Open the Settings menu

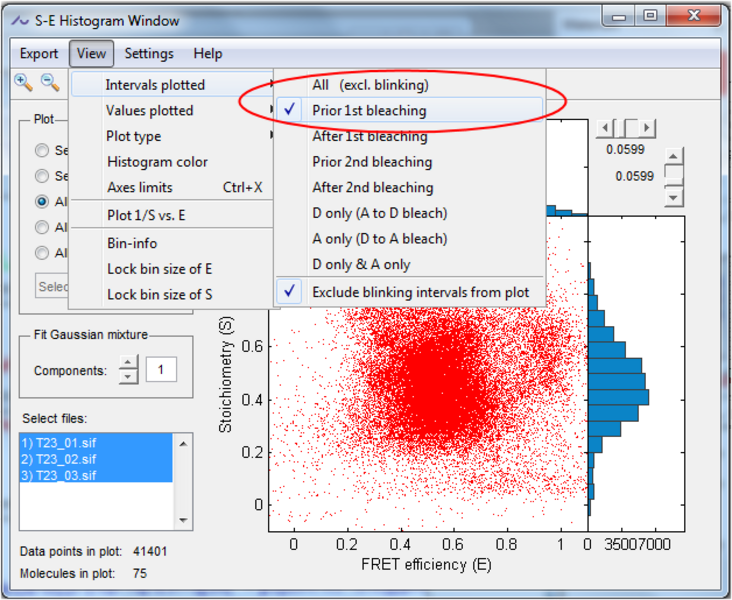[x=149, y=54]
